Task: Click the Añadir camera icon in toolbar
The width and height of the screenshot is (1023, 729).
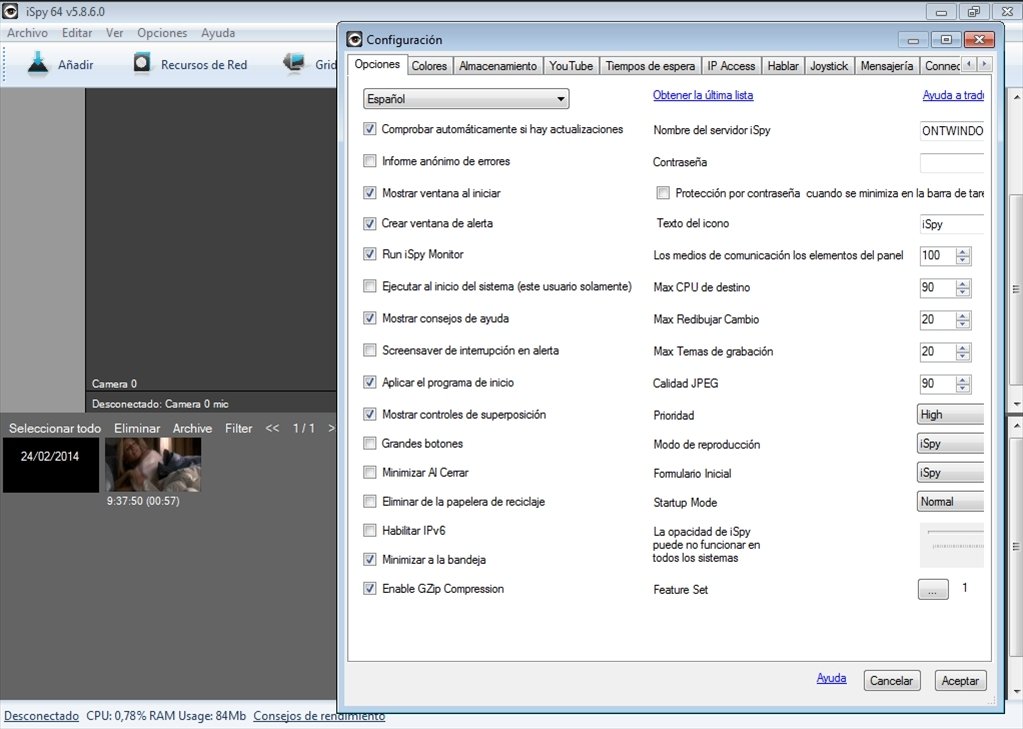Action: tap(38, 64)
